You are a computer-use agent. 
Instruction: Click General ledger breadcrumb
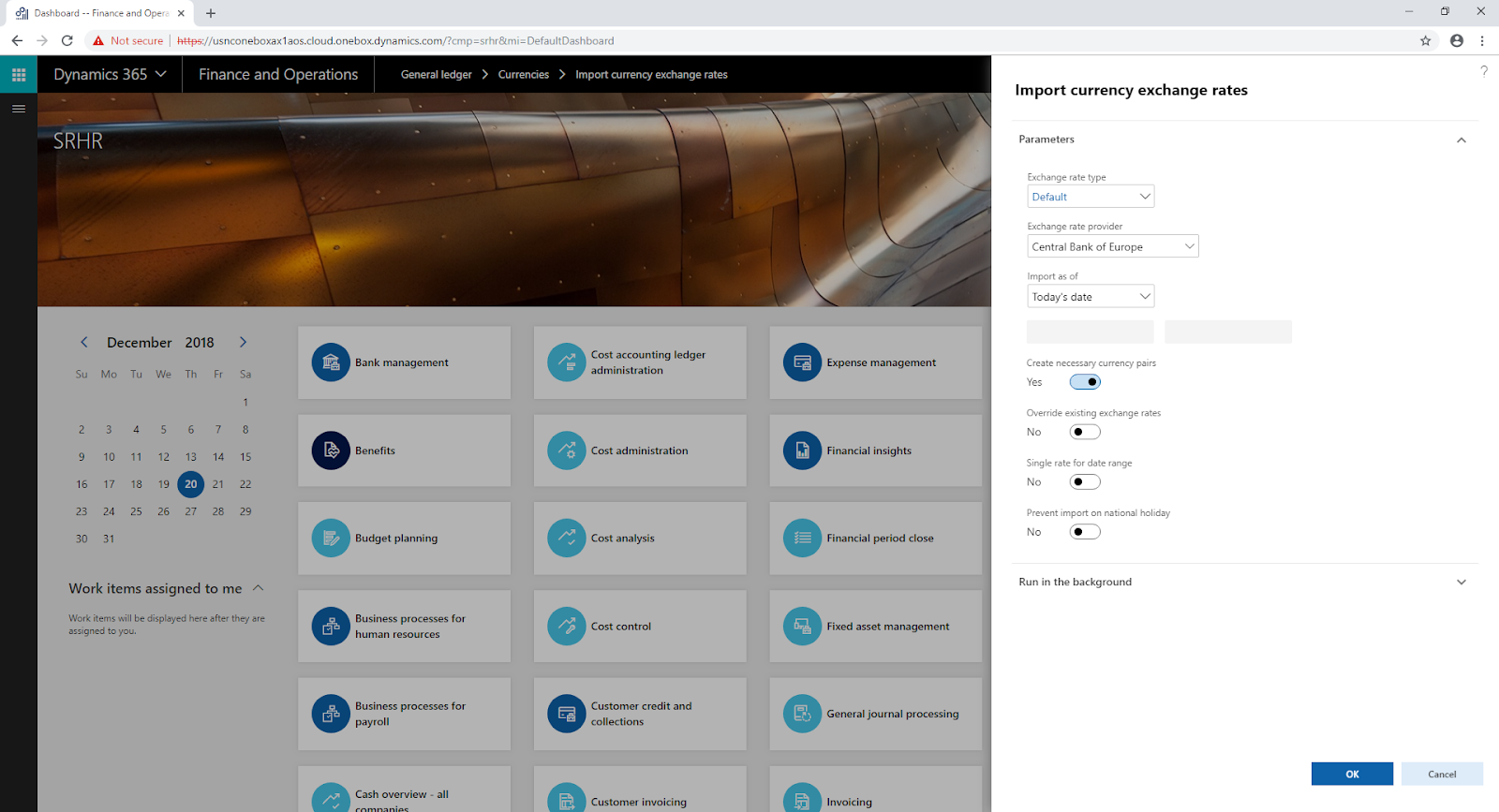point(437,75)
